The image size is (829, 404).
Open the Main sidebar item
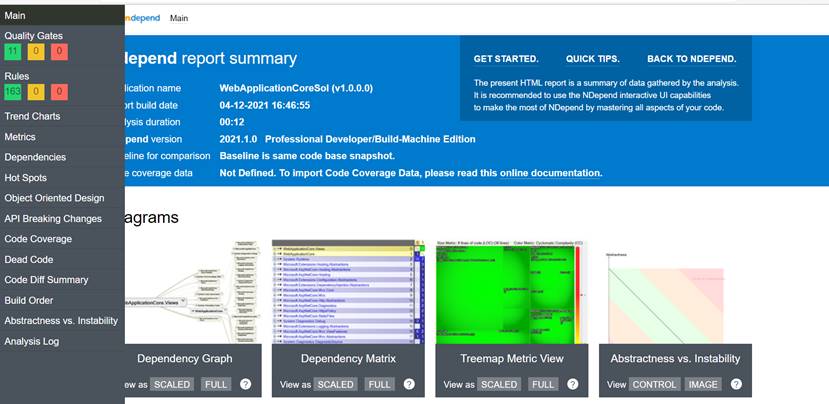(x=62, y=15)
